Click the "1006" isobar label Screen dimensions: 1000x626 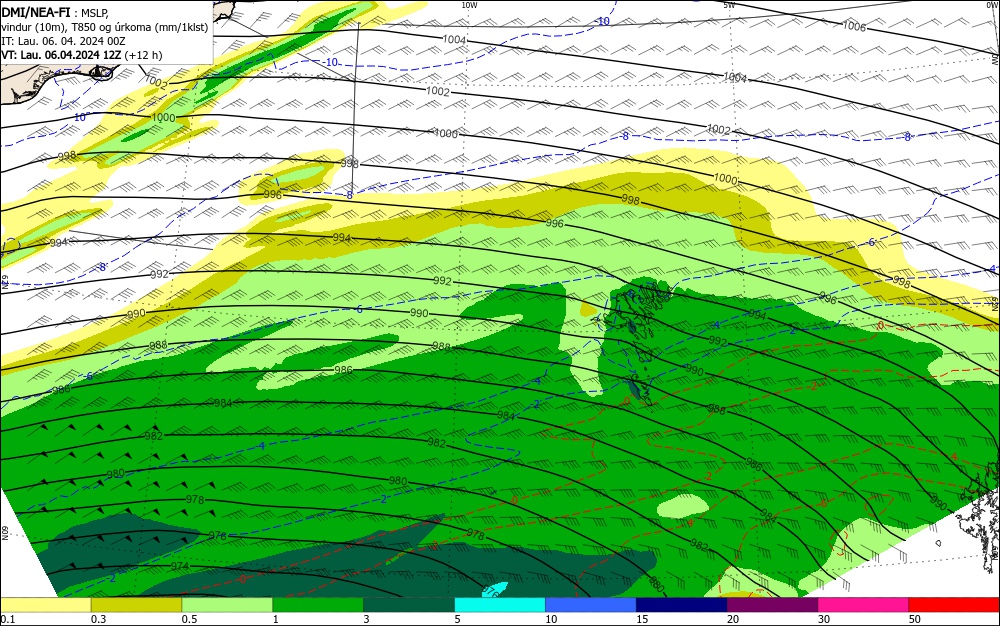(x=854, y=26)
